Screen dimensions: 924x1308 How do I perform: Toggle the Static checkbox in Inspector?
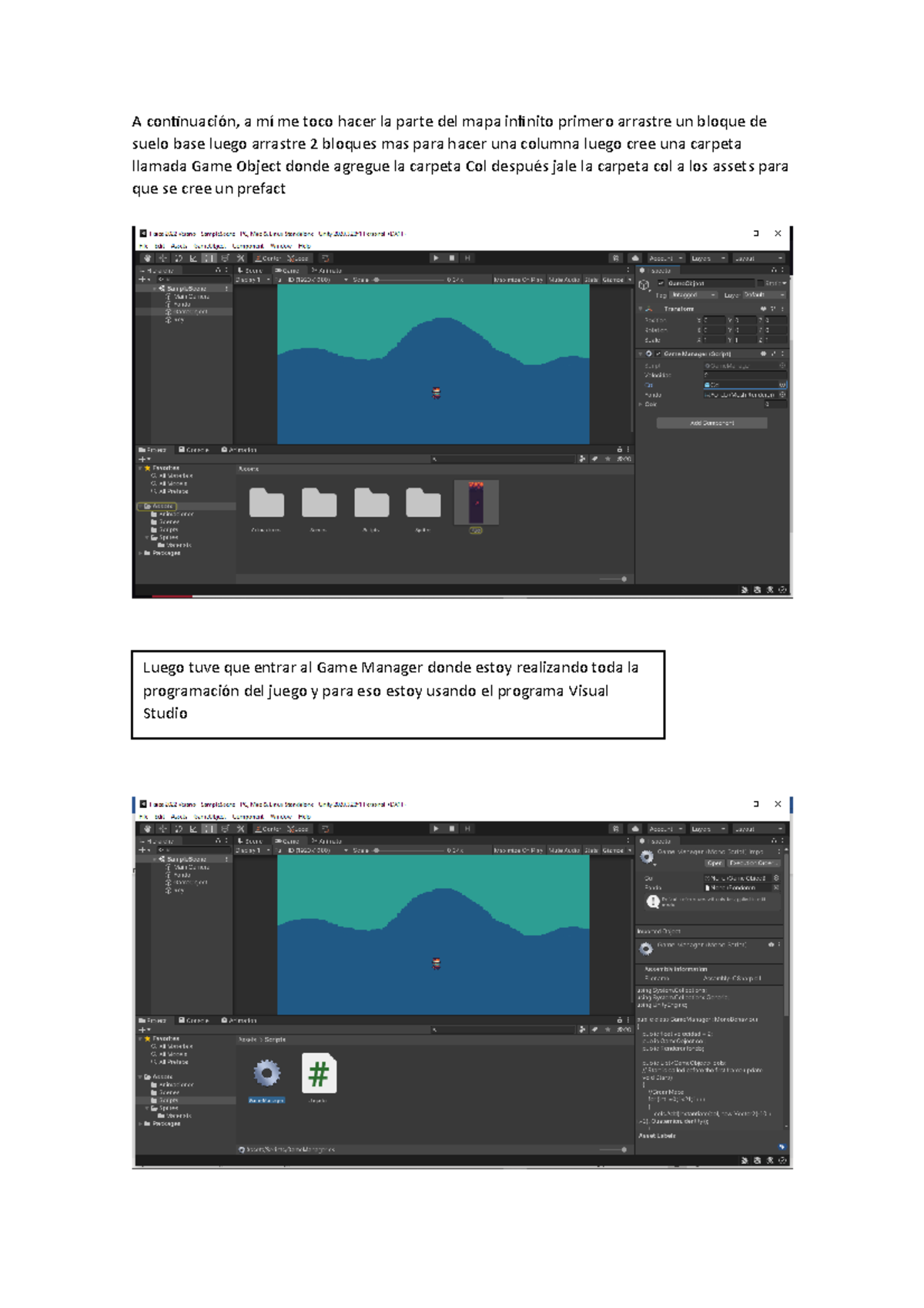tap(760, 283)
